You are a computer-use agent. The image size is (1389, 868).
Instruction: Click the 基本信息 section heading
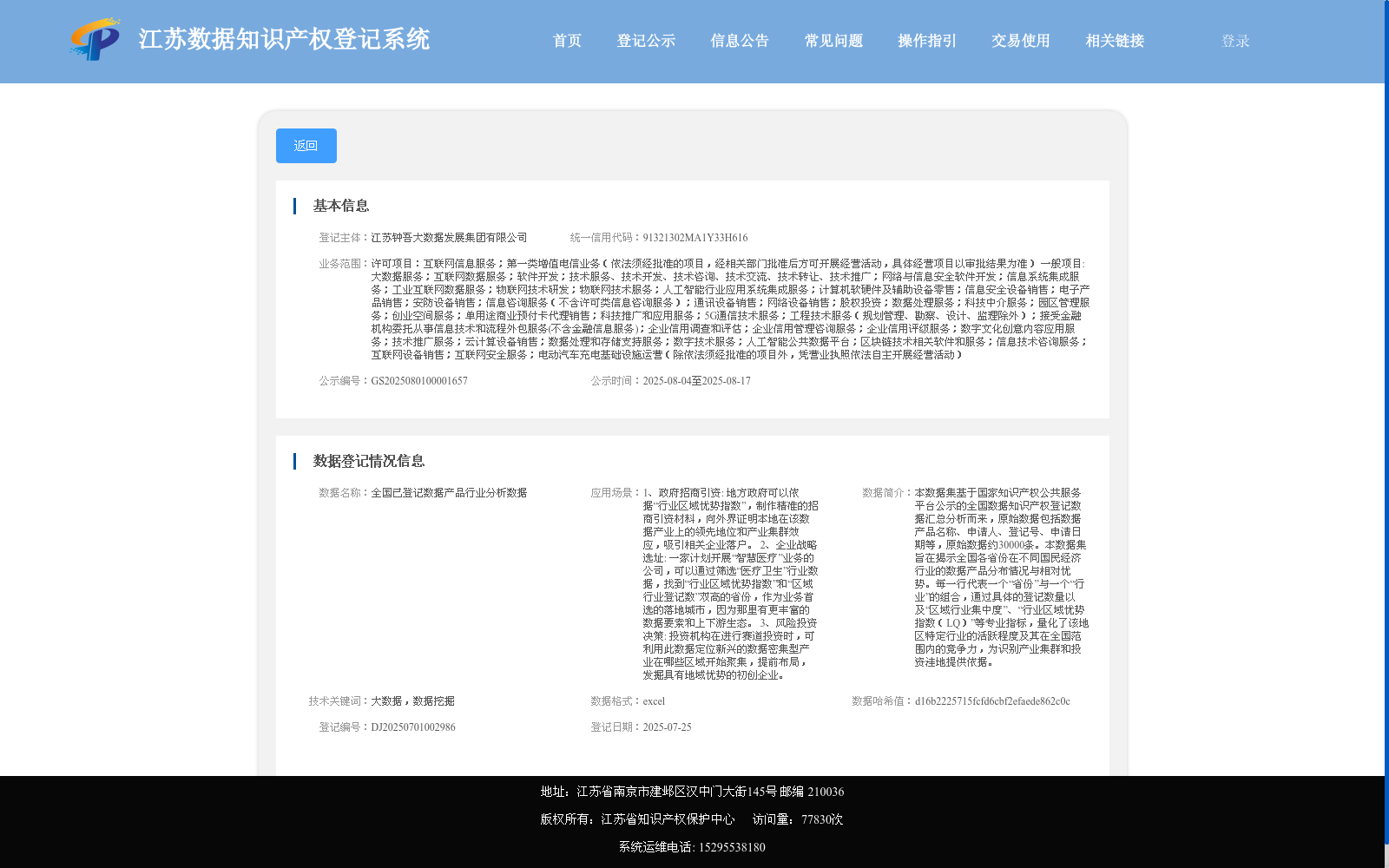click(341, 206)
